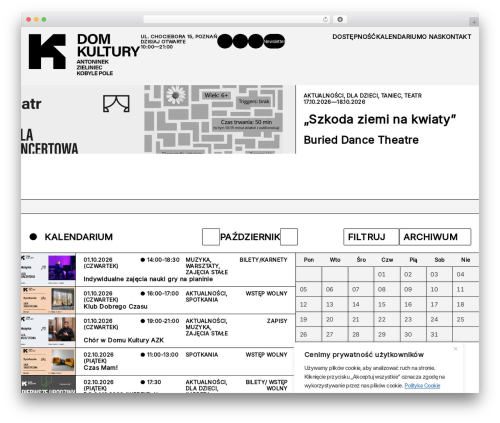Select day 31 in the calendar grid
Image resolution: width=500 pixels, height=423 pixels.
(440, 334)
